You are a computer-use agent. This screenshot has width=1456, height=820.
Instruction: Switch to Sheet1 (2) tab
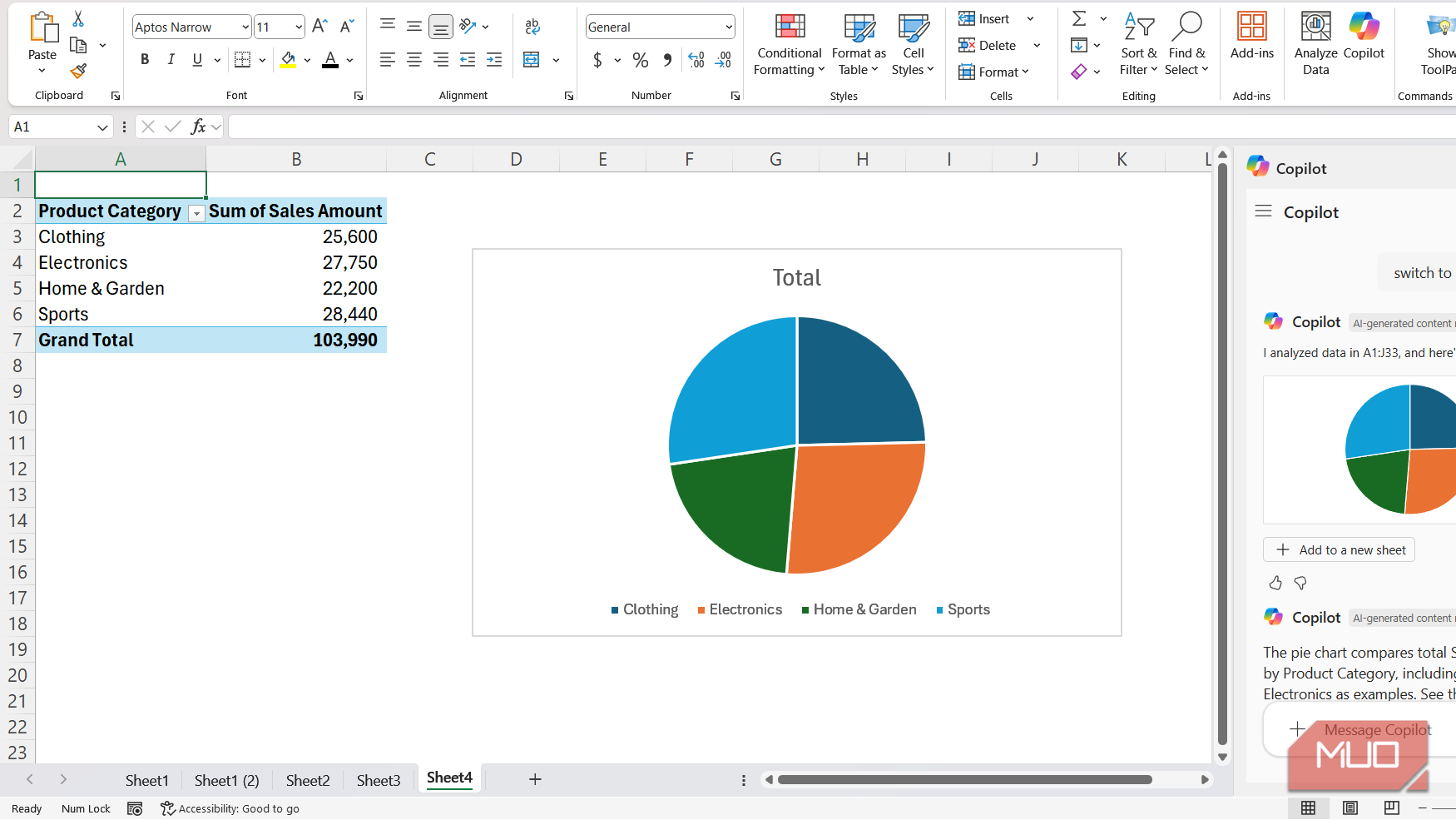coord(227,780)
